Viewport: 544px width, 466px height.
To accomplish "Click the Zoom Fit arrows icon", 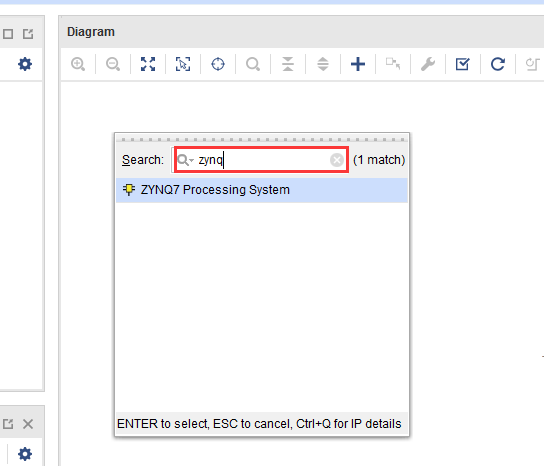I will point(148,64).
